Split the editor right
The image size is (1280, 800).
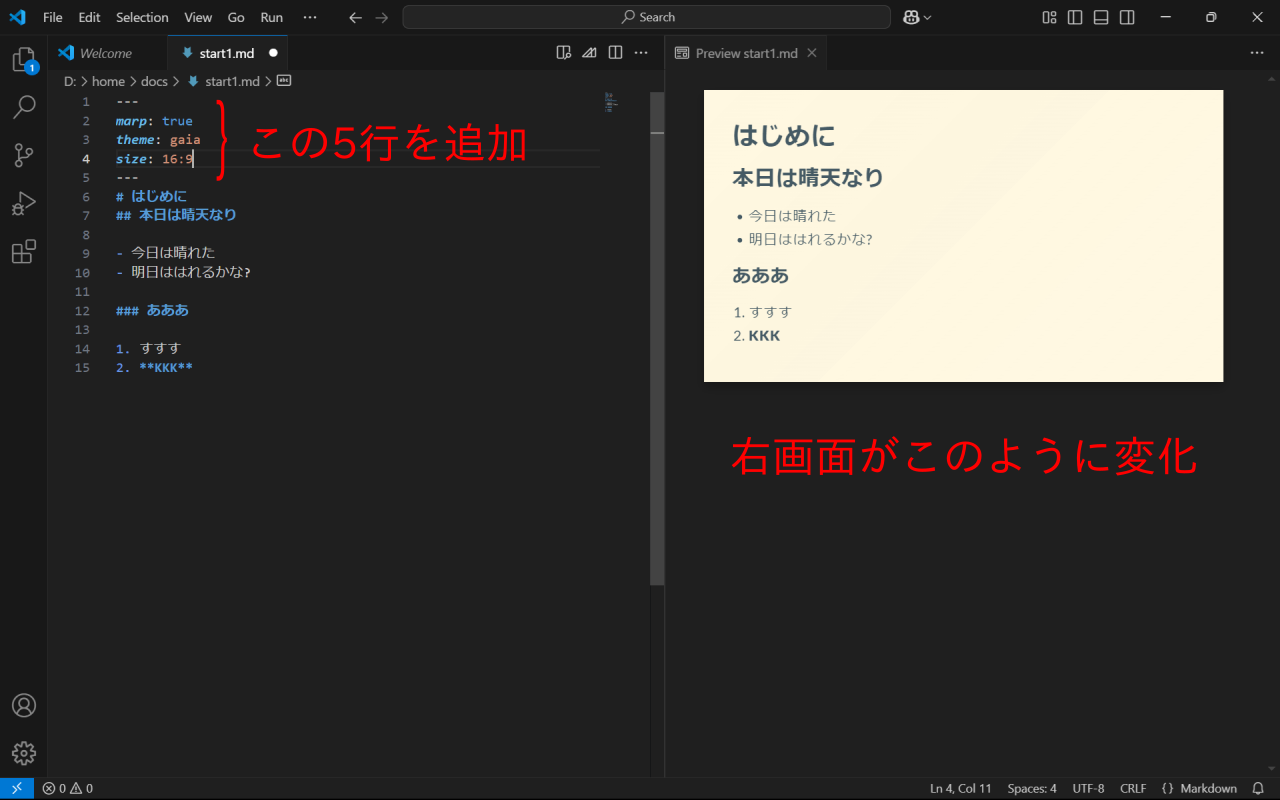(x=616, y=53)
